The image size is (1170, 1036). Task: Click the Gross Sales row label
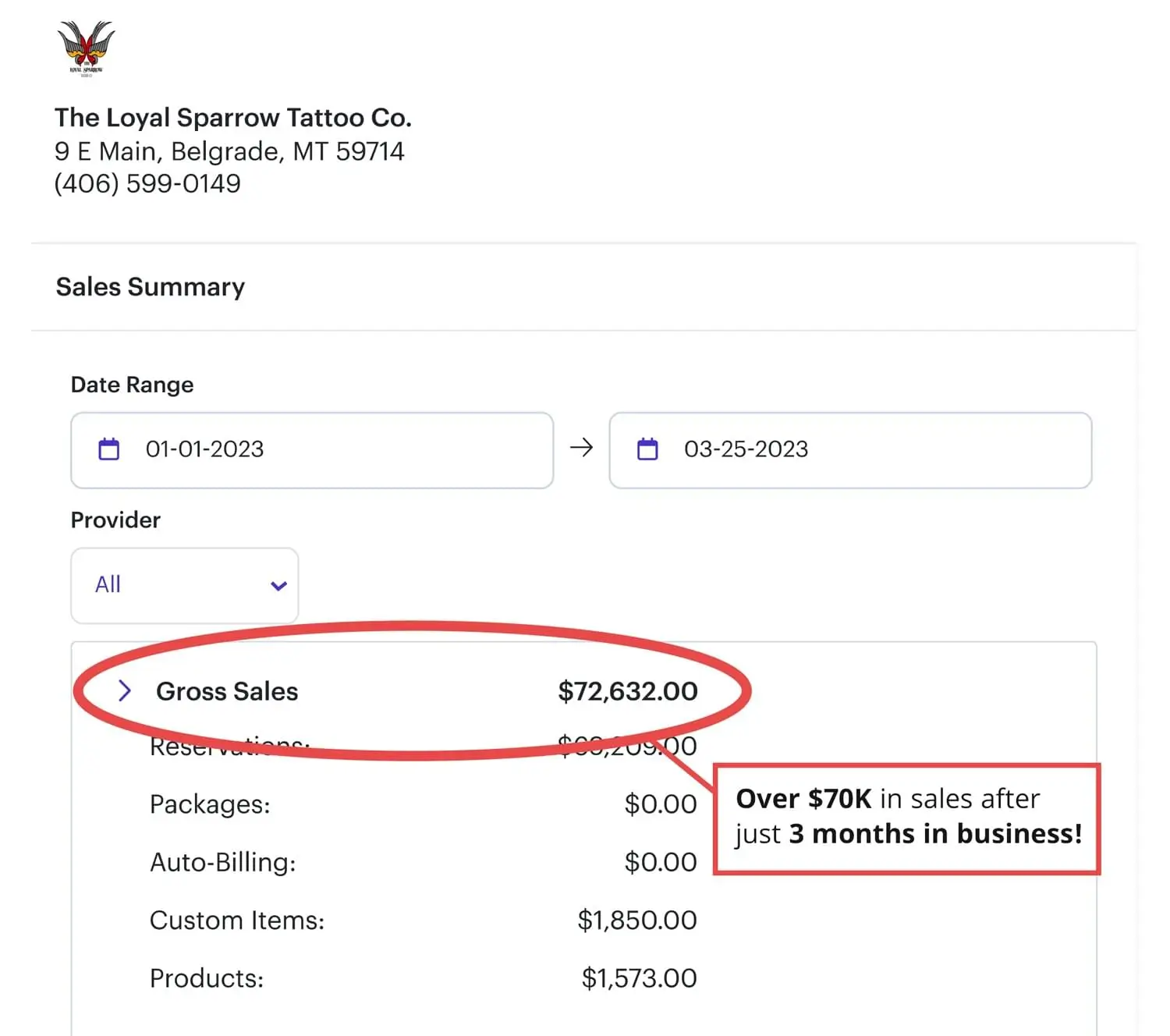point(227,691)
